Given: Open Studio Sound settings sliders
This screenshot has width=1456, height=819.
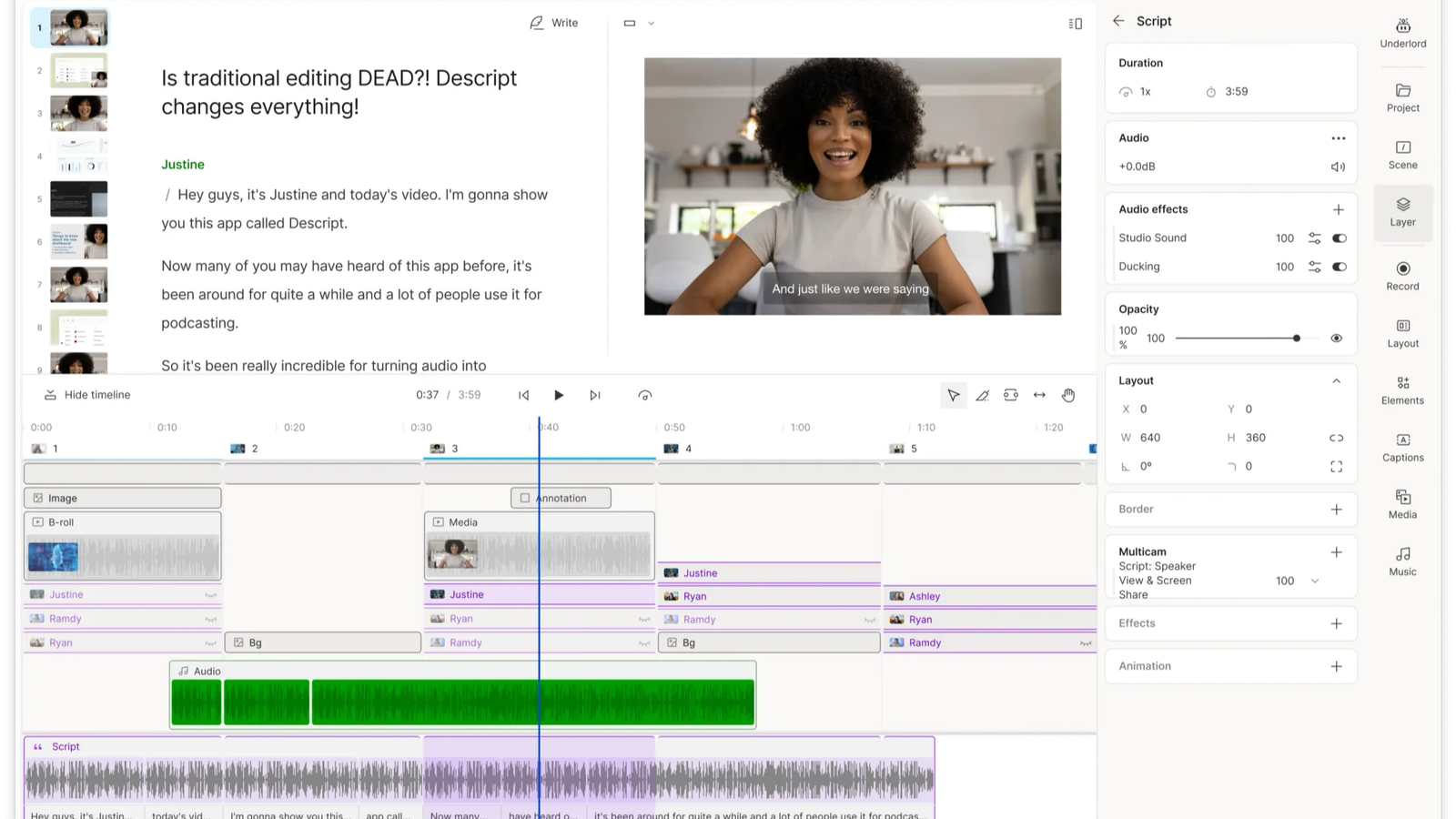Looking at the screenshot, I should point(1314,238).
